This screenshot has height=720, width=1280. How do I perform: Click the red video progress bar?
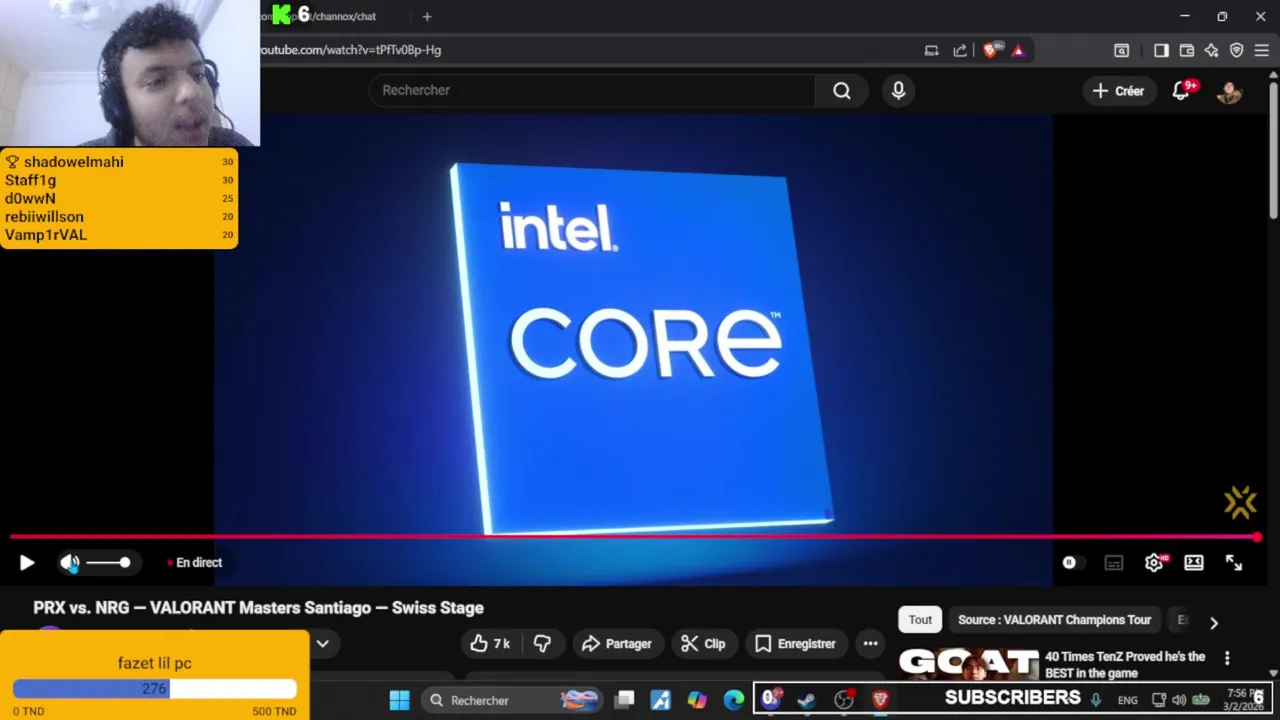coord(636,537)
